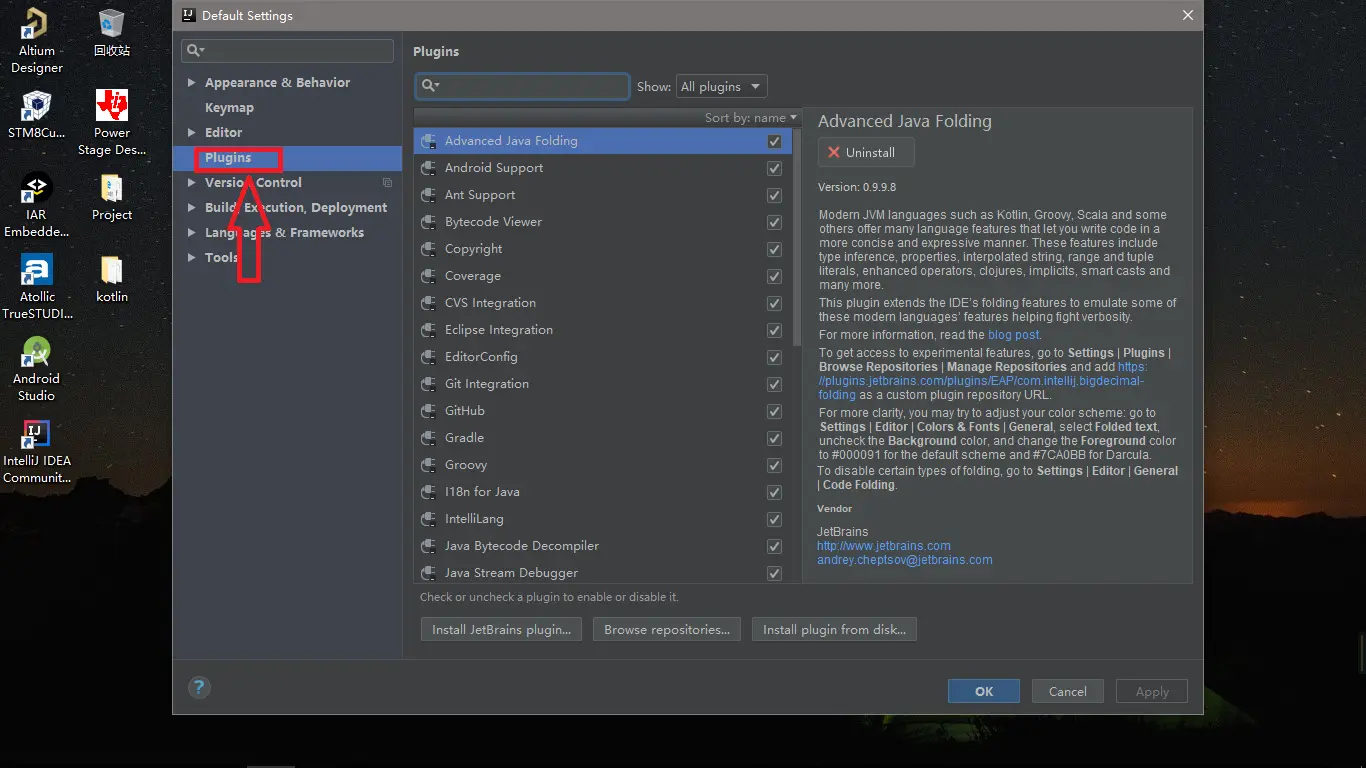Focus the settings tree search field
Image resolution: width=1366 pixels, height=768 pixels.
tap(287, 51)
